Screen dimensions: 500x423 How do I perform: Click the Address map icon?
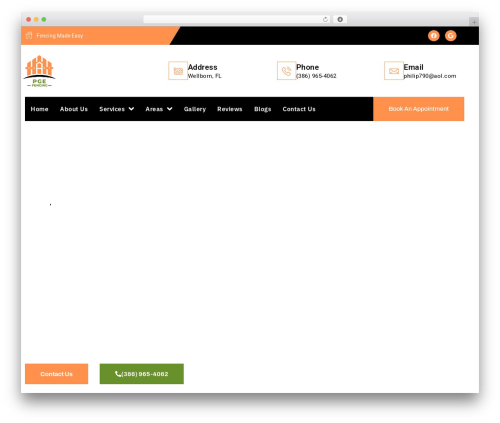pos(178,71)
